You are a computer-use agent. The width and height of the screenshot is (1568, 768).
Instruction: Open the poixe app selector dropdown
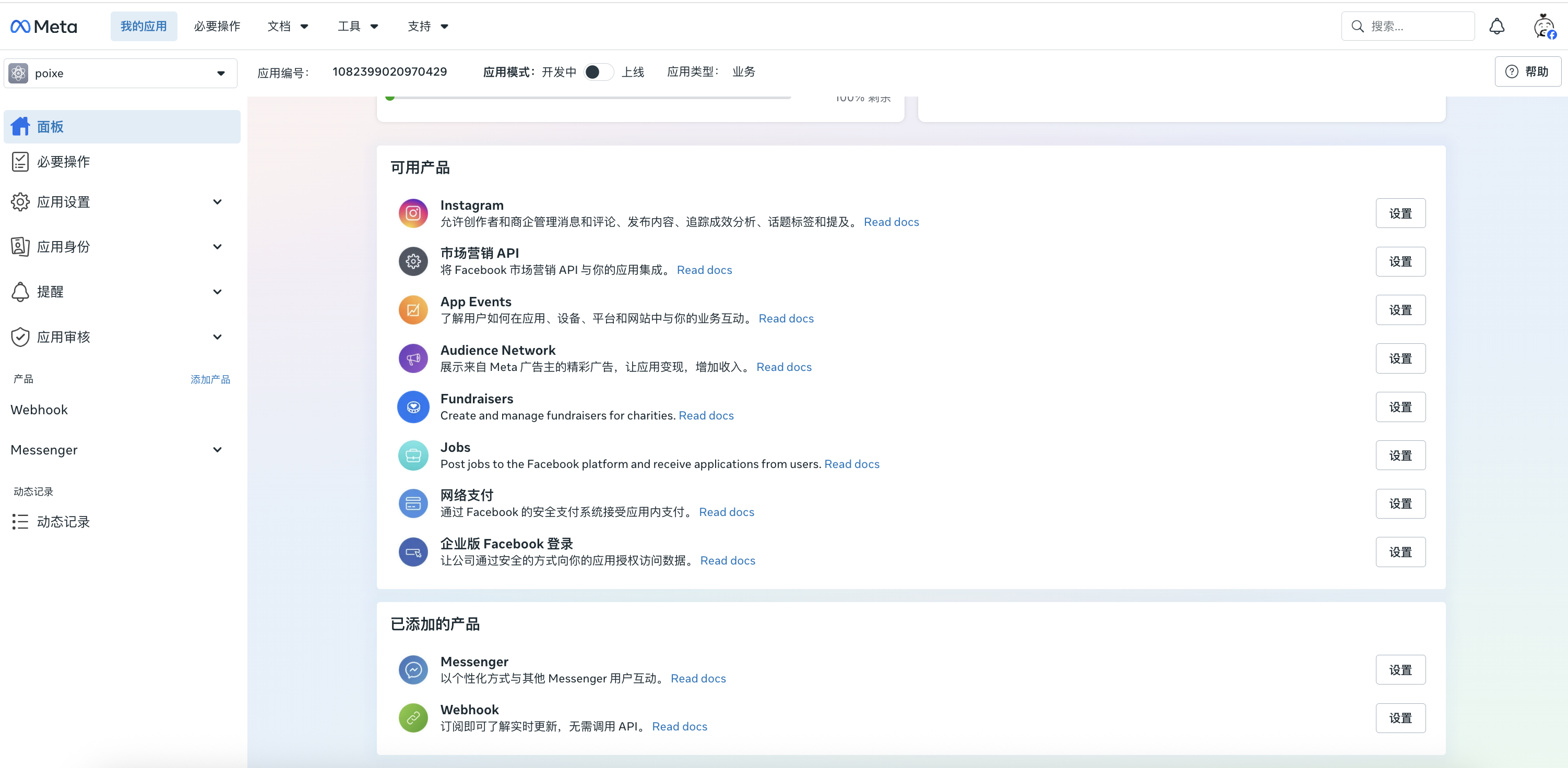tap(121, 73)
